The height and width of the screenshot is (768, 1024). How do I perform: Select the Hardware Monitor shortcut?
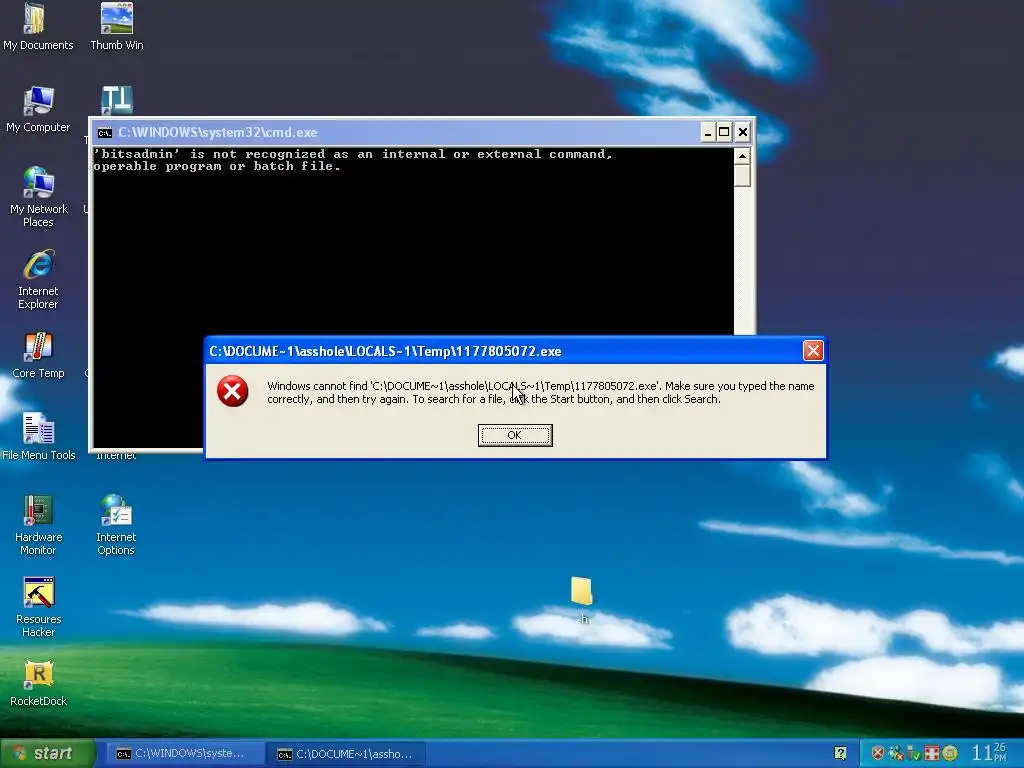[x=38, y=525]
